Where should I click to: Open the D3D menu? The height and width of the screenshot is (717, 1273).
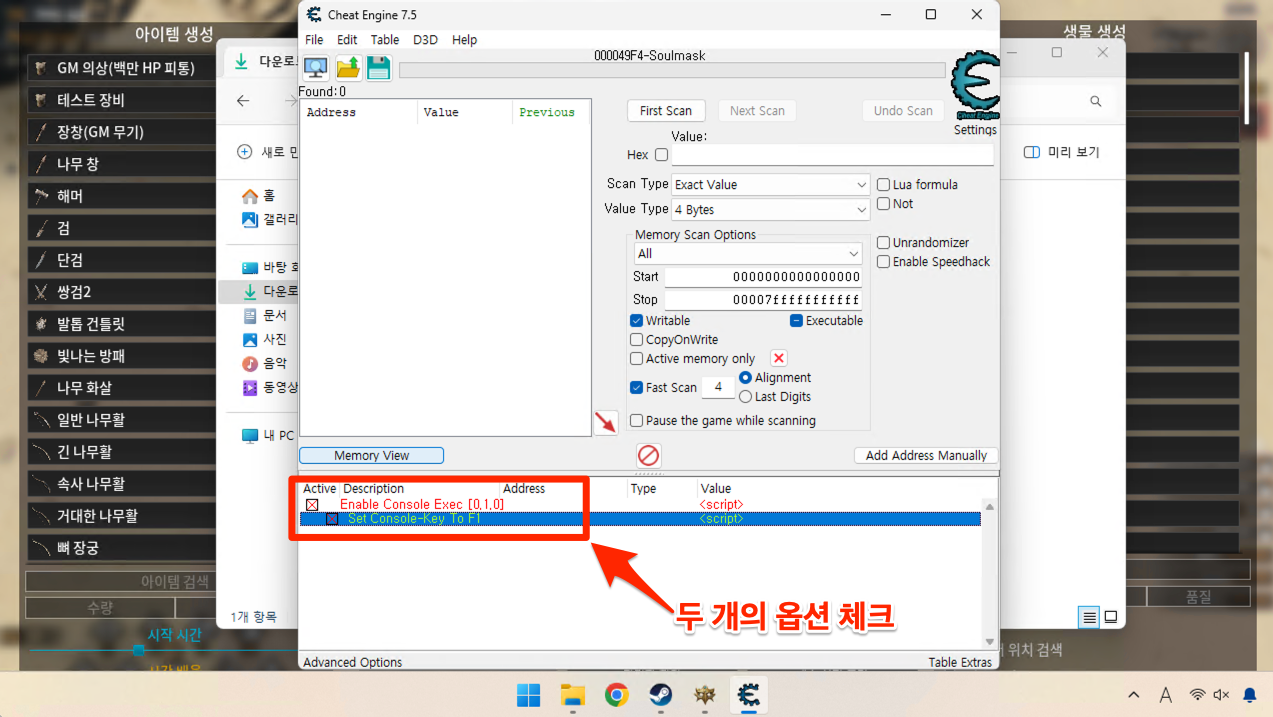coord(425,40)
